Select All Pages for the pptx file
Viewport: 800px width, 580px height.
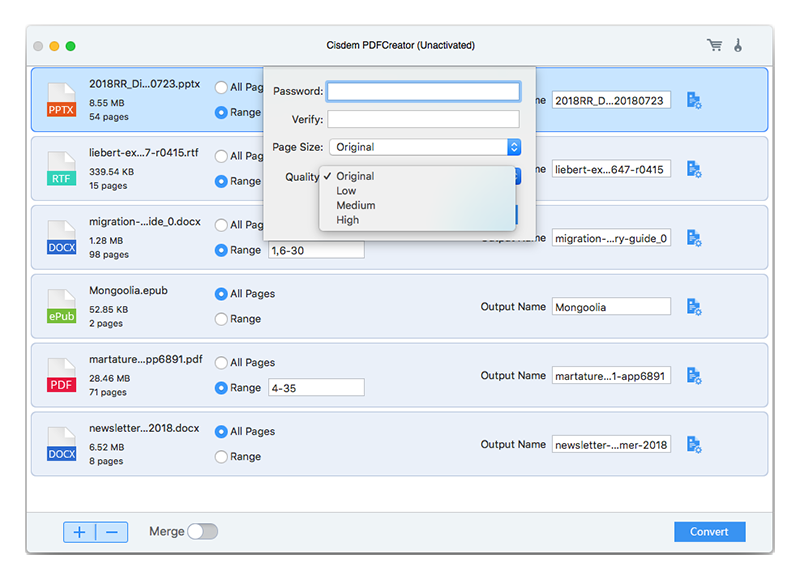click(221, 87)
